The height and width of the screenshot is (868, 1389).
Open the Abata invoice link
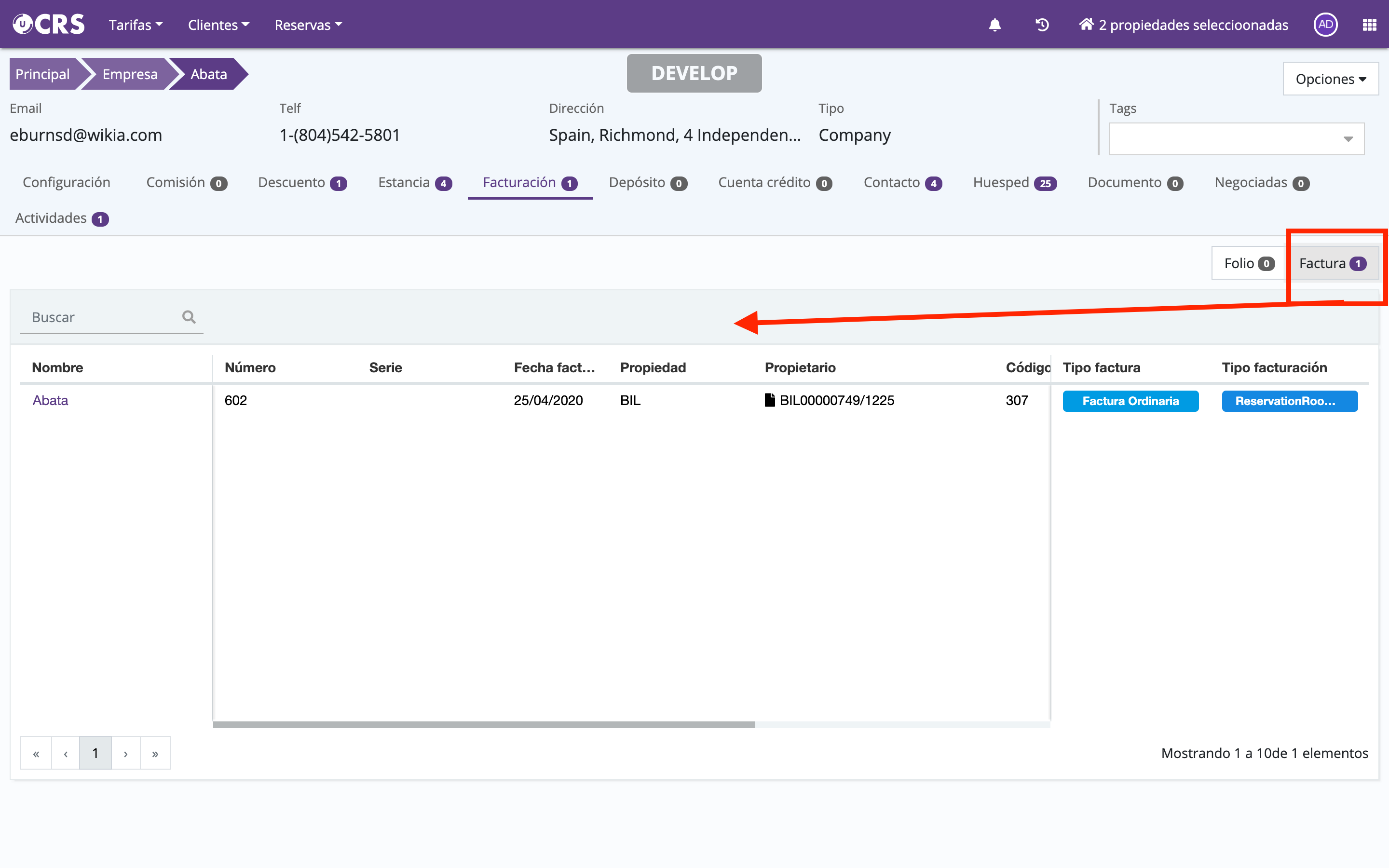click(50, 400)
